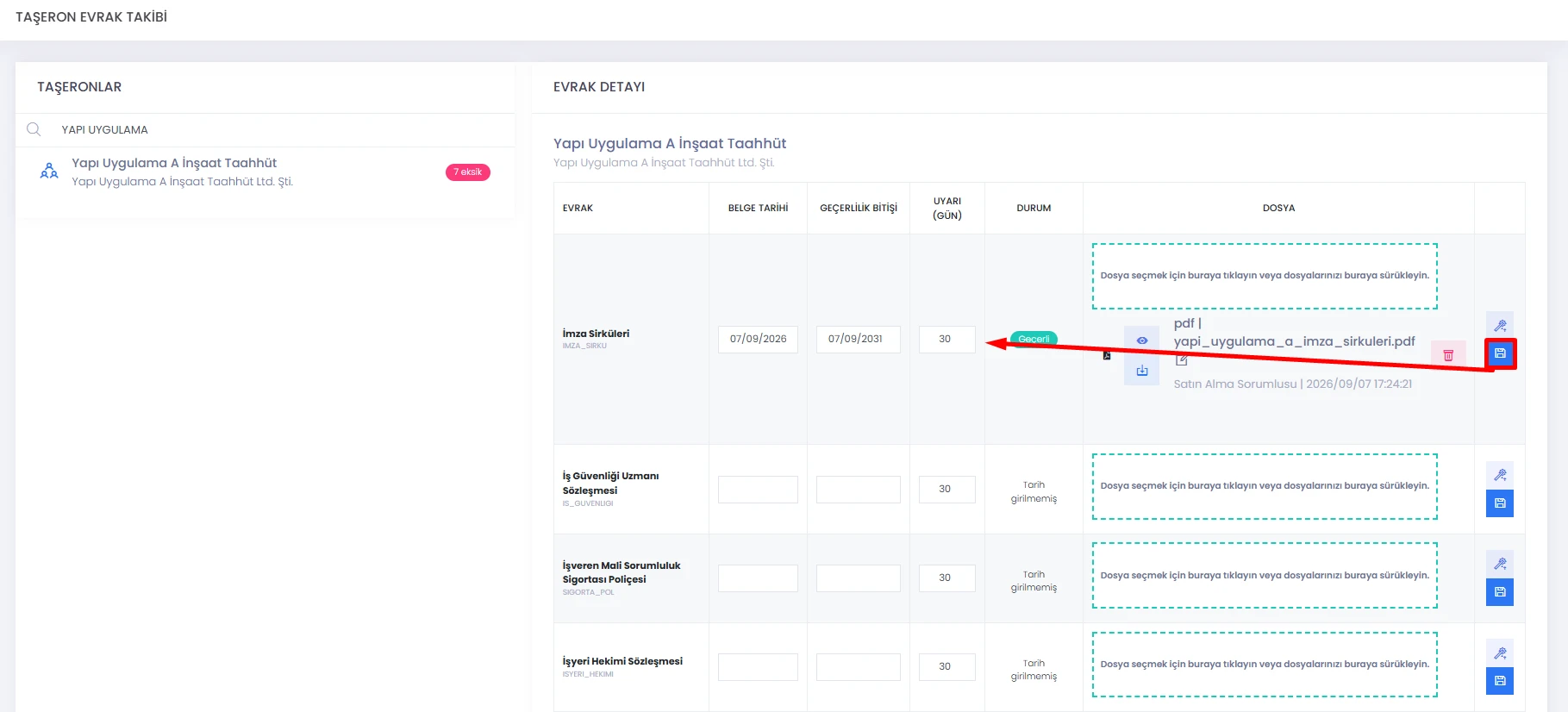
Task: Open file dropzone for İşveren Mali Sorumluluk Sigortası
Action: [1265, 575]
